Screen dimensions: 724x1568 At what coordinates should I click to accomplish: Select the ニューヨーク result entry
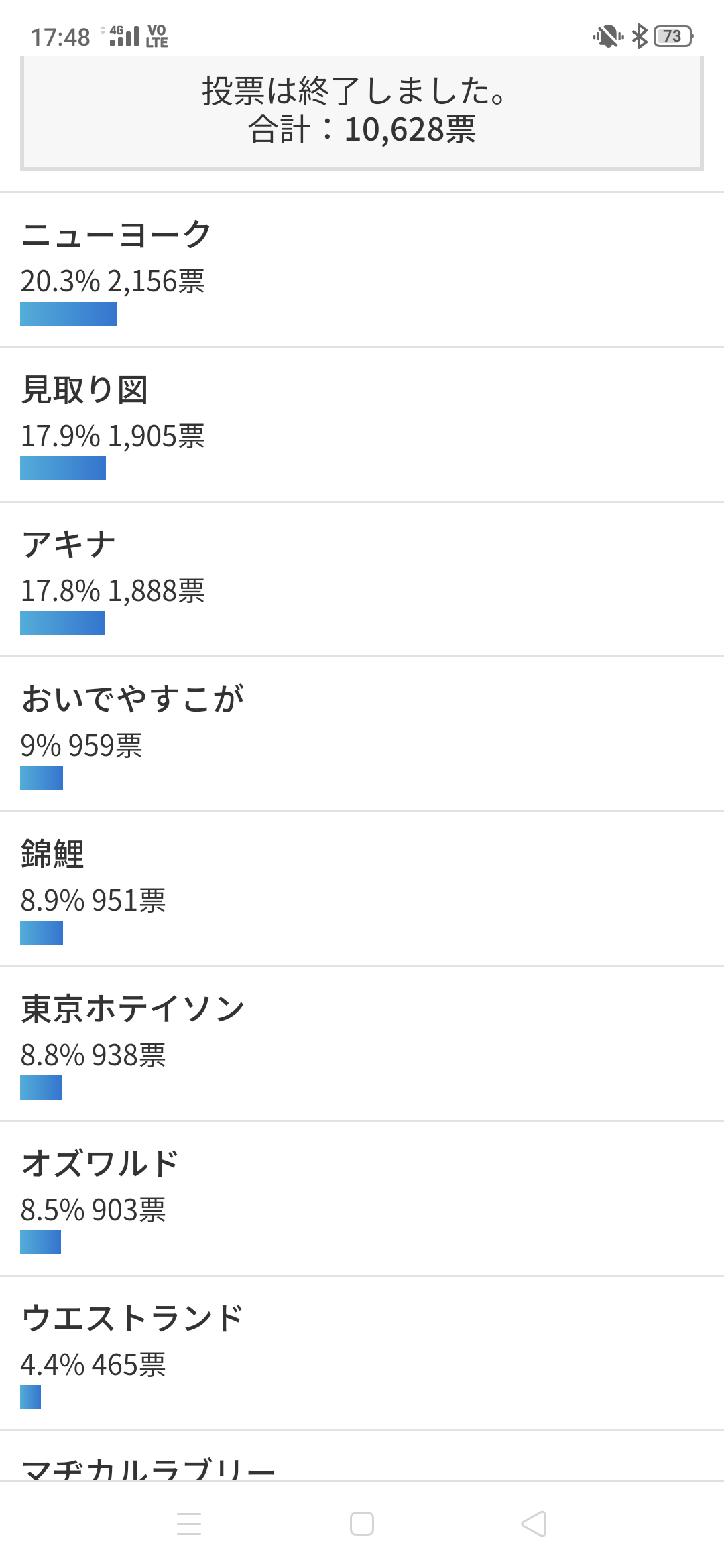coord(362,269)
